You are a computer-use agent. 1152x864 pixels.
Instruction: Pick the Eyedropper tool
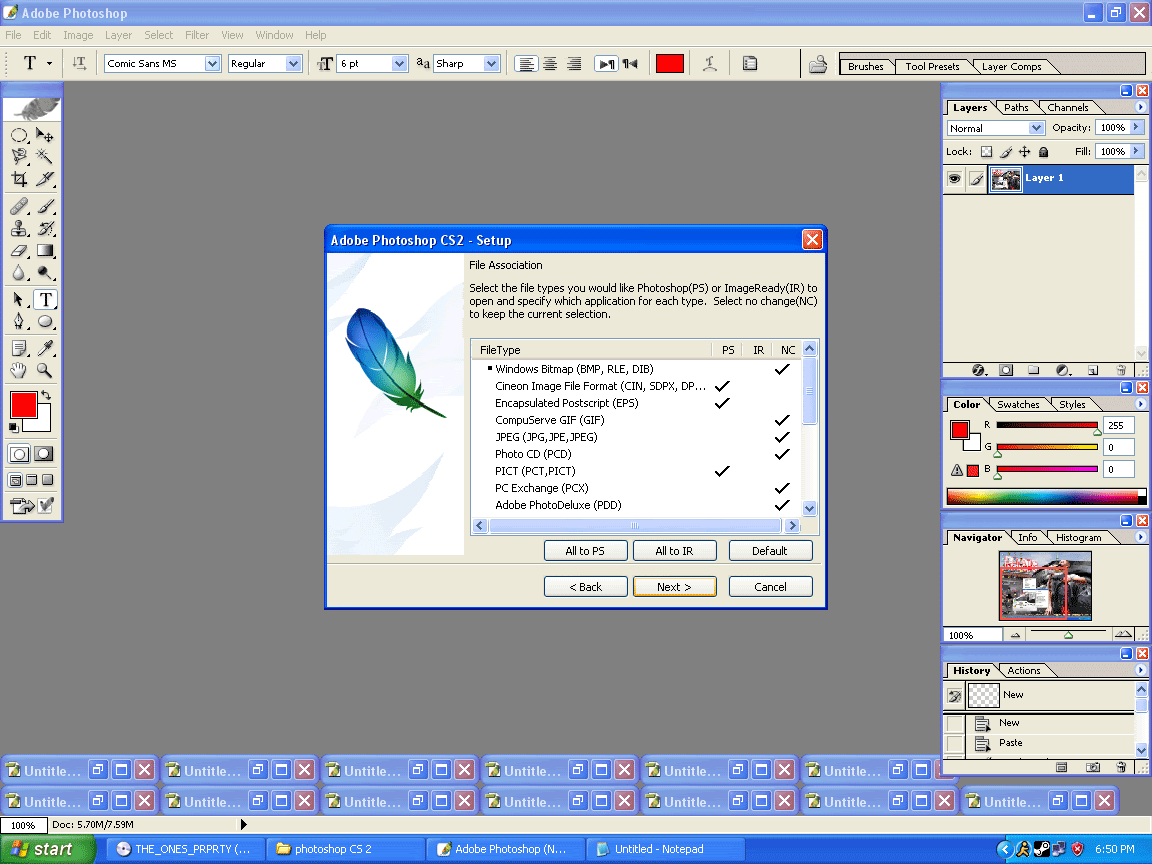(45, 348)
